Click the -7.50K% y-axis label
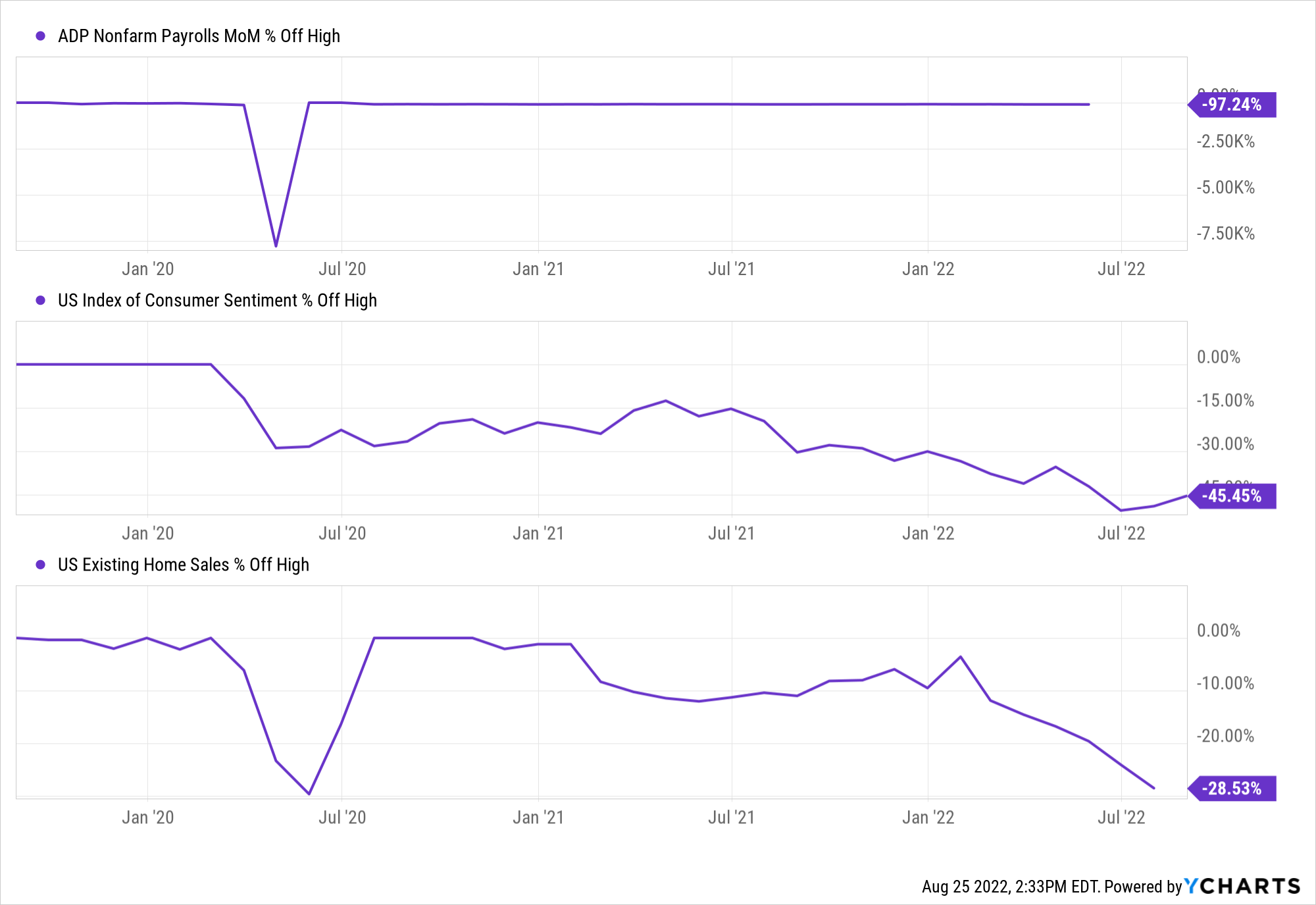1316x905 pixels. pos(1225,234)
